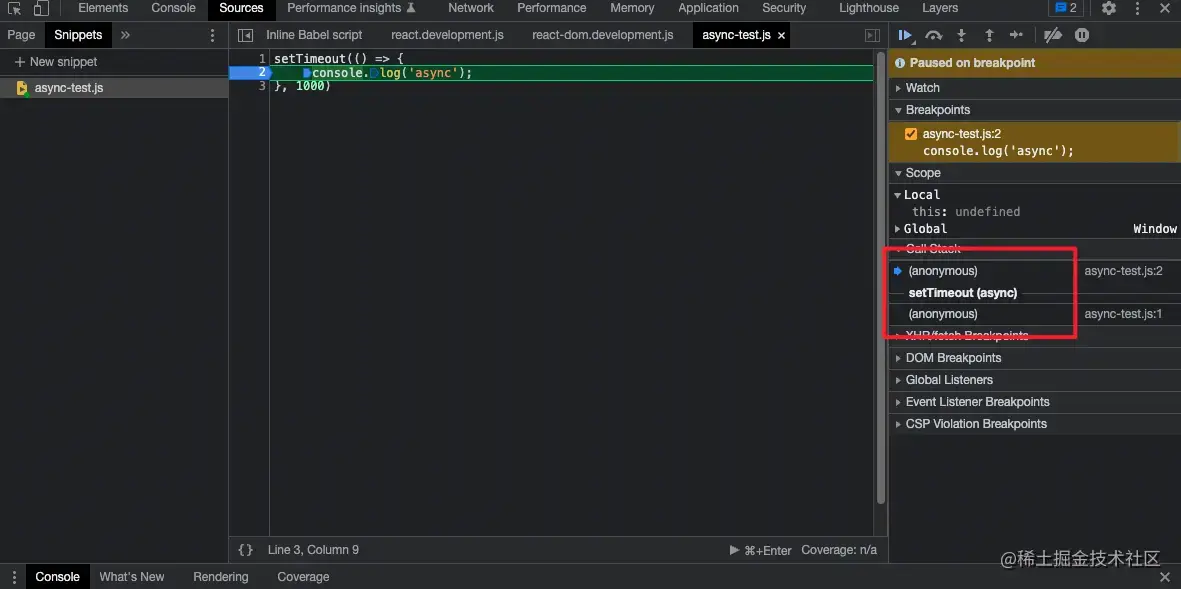Open the Lighthouse panel
1181x589 pixels.
pos(868,8)
